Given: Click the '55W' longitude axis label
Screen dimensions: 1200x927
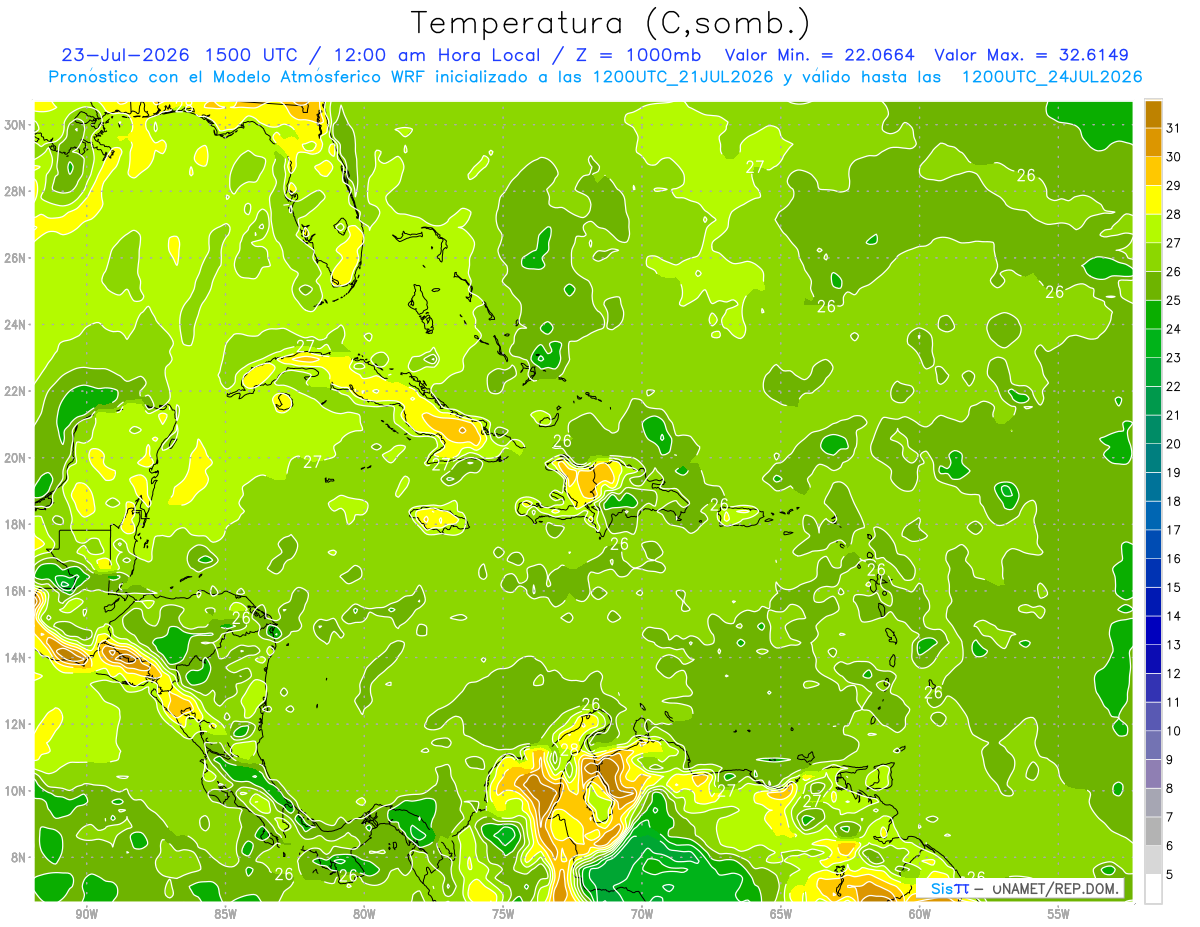Looking at the screenshot, I should [1059, 914].
